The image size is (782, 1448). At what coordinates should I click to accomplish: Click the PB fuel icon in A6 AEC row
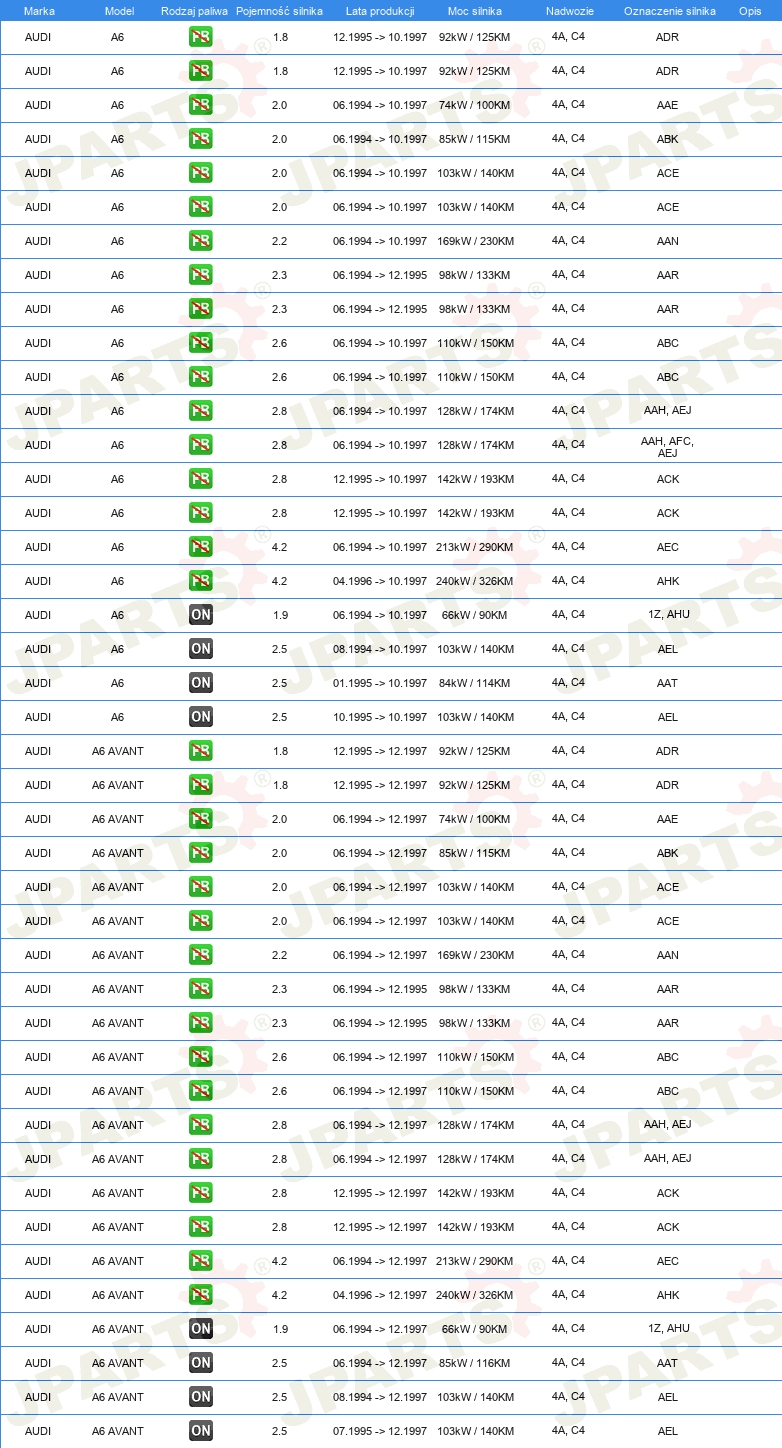pos(201,547)
